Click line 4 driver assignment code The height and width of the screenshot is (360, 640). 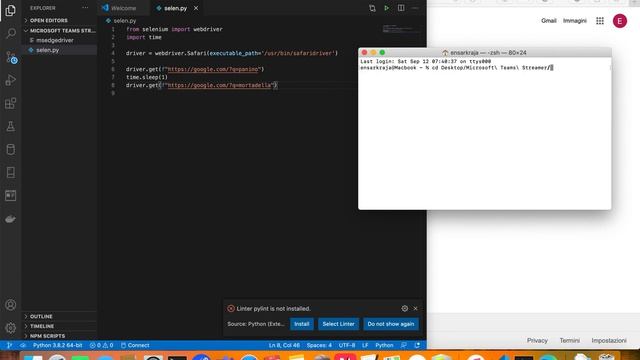[232, 53]
